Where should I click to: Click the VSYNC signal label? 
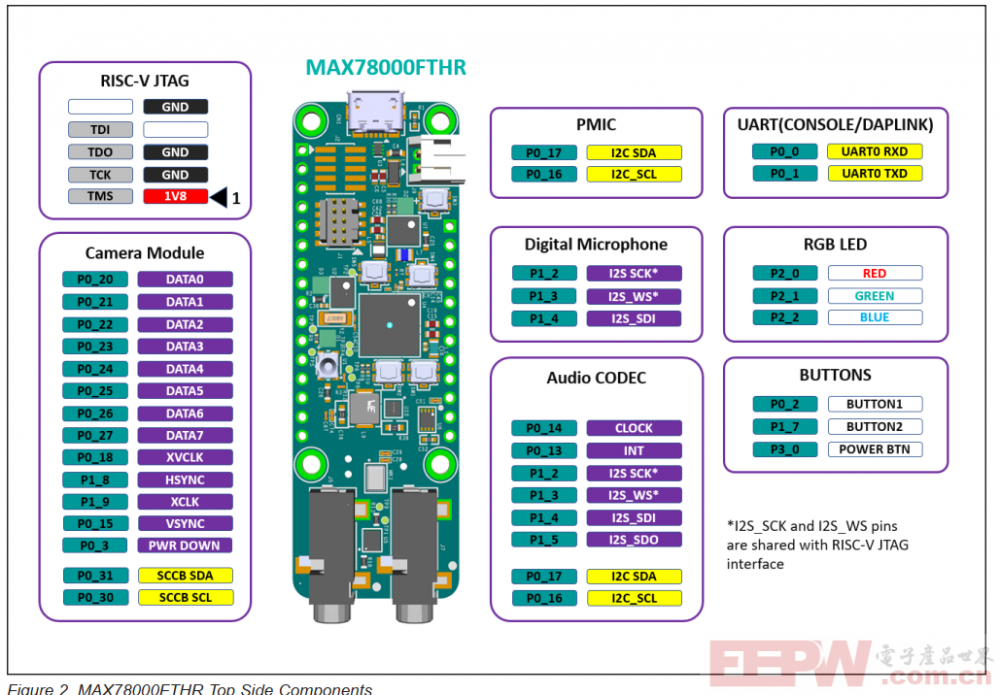(185, 523)
